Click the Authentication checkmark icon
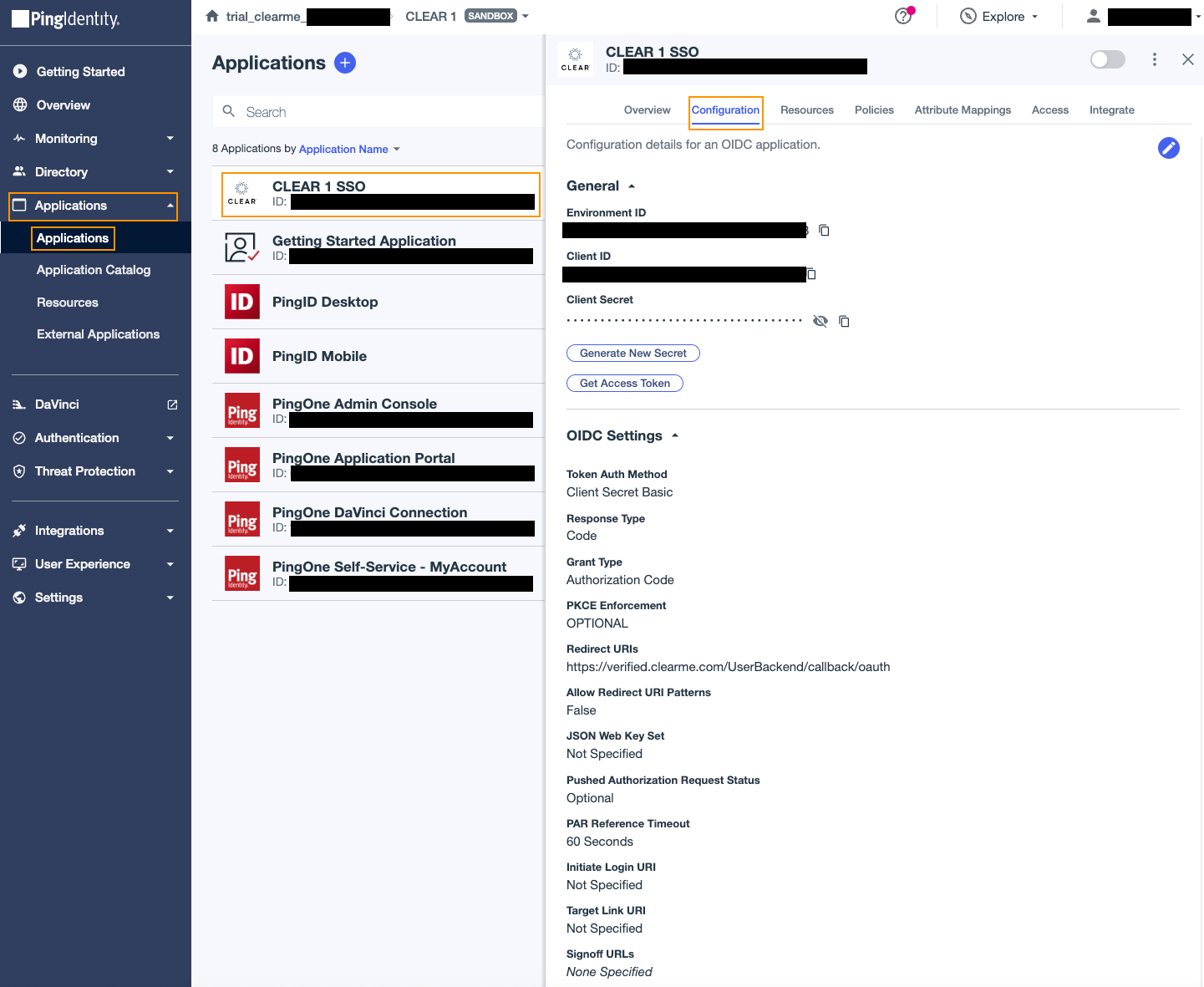Image resolution: width=1204 pixels, height=987 pixels. [19, 438]
